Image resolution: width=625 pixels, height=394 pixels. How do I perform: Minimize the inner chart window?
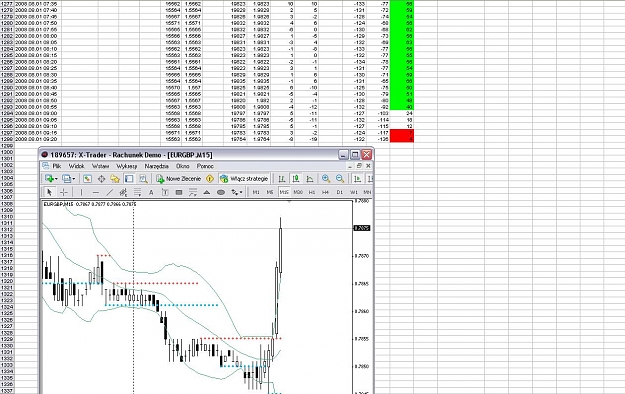click(350, 166)
